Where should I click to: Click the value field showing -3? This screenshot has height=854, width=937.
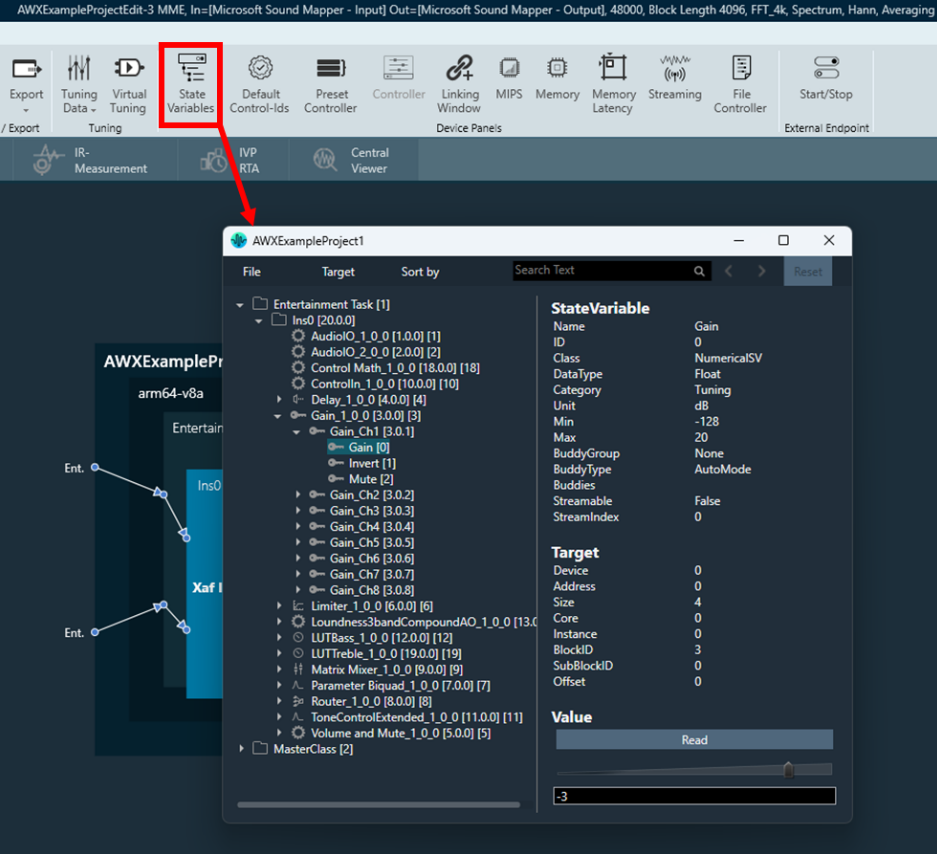(x=694, y=796)
